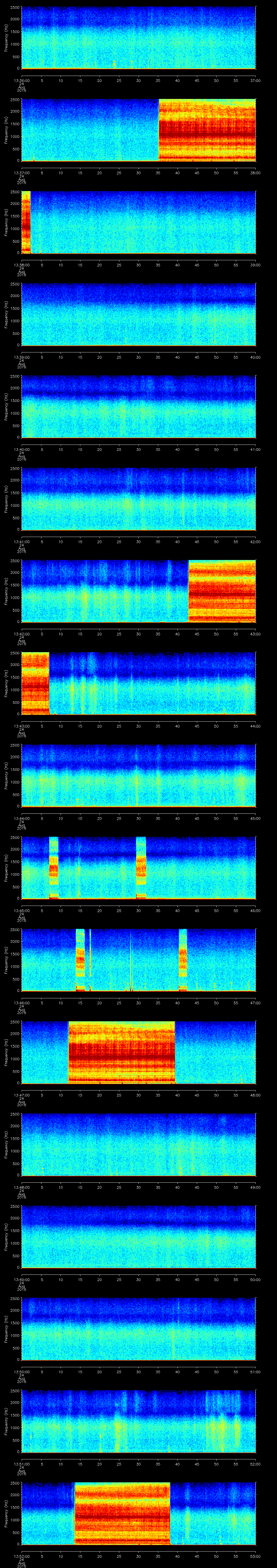Select the red broadband burst in 13:42 spectrogram
The image size is (277, 1568).
coord(222,591)
